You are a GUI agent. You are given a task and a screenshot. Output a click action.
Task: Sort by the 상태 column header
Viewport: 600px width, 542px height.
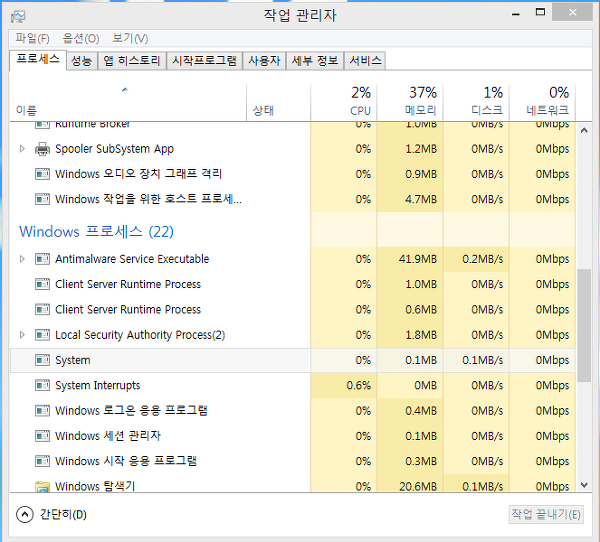pyautogui.click(x=278, y=102)
